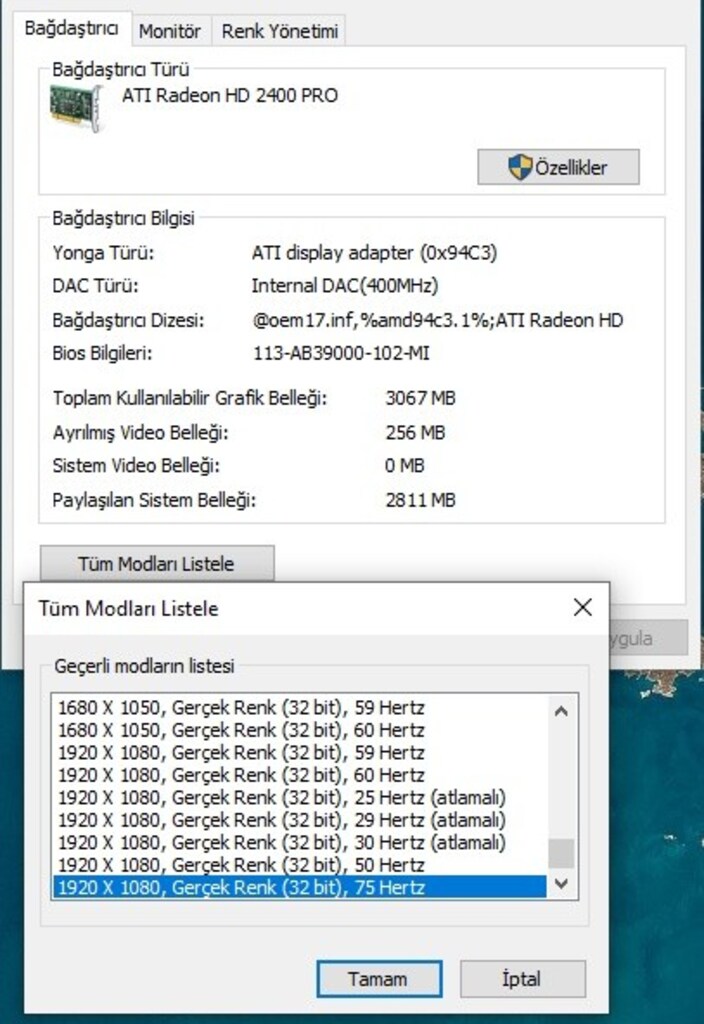Click the Bağdaştırıcı Dizesi @oem17.inf value
Image resolution: width=704 pixels, height=1024 pixels.
click(438, 320)
